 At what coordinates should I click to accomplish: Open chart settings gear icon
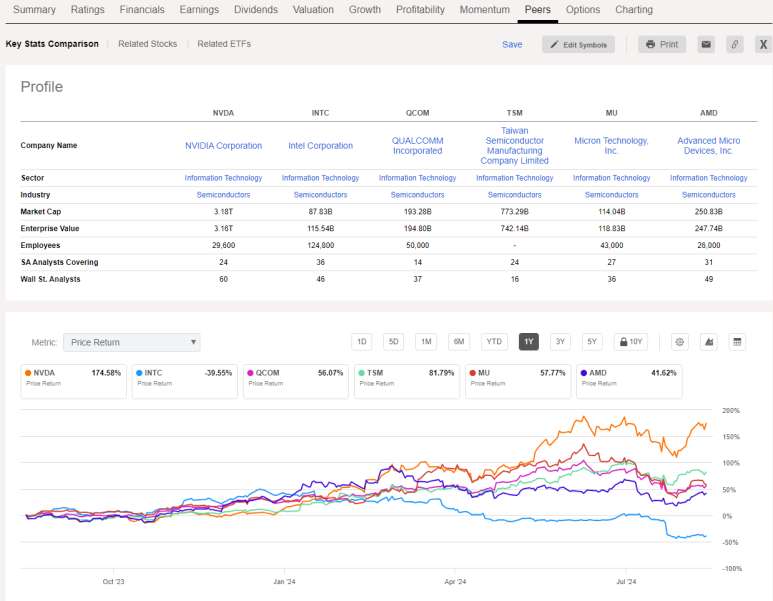pyautogui.click(x=680, y=342)
